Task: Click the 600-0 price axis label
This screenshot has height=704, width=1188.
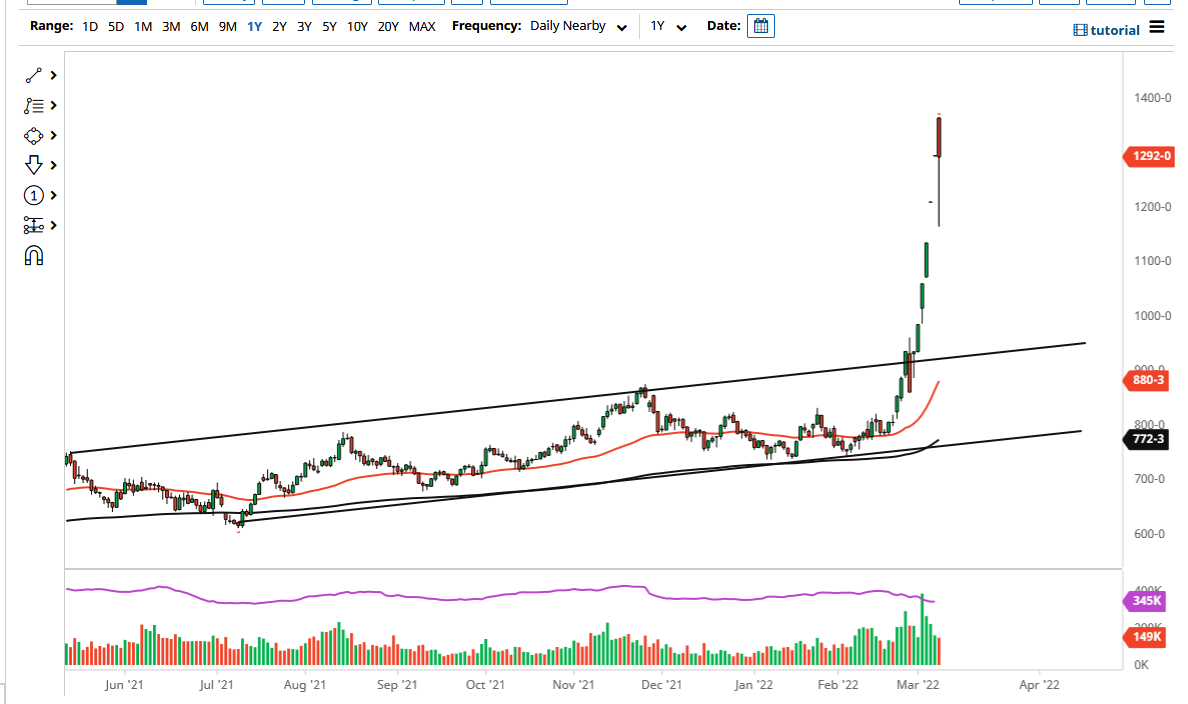Action: coord(1149,533)
